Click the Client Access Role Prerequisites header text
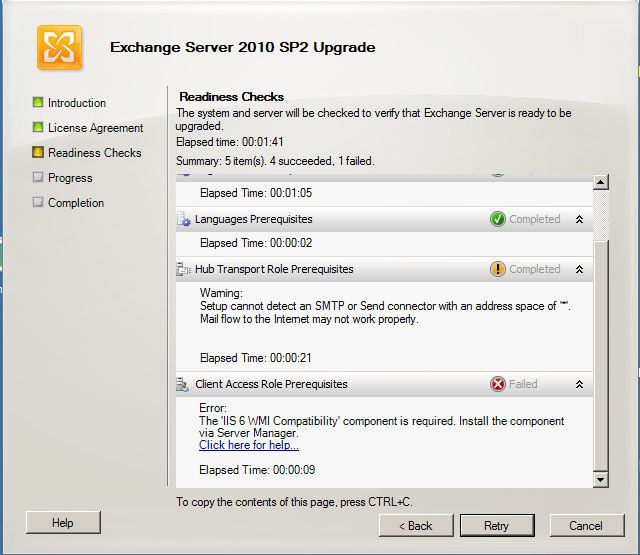 click(x=271, y=384)
